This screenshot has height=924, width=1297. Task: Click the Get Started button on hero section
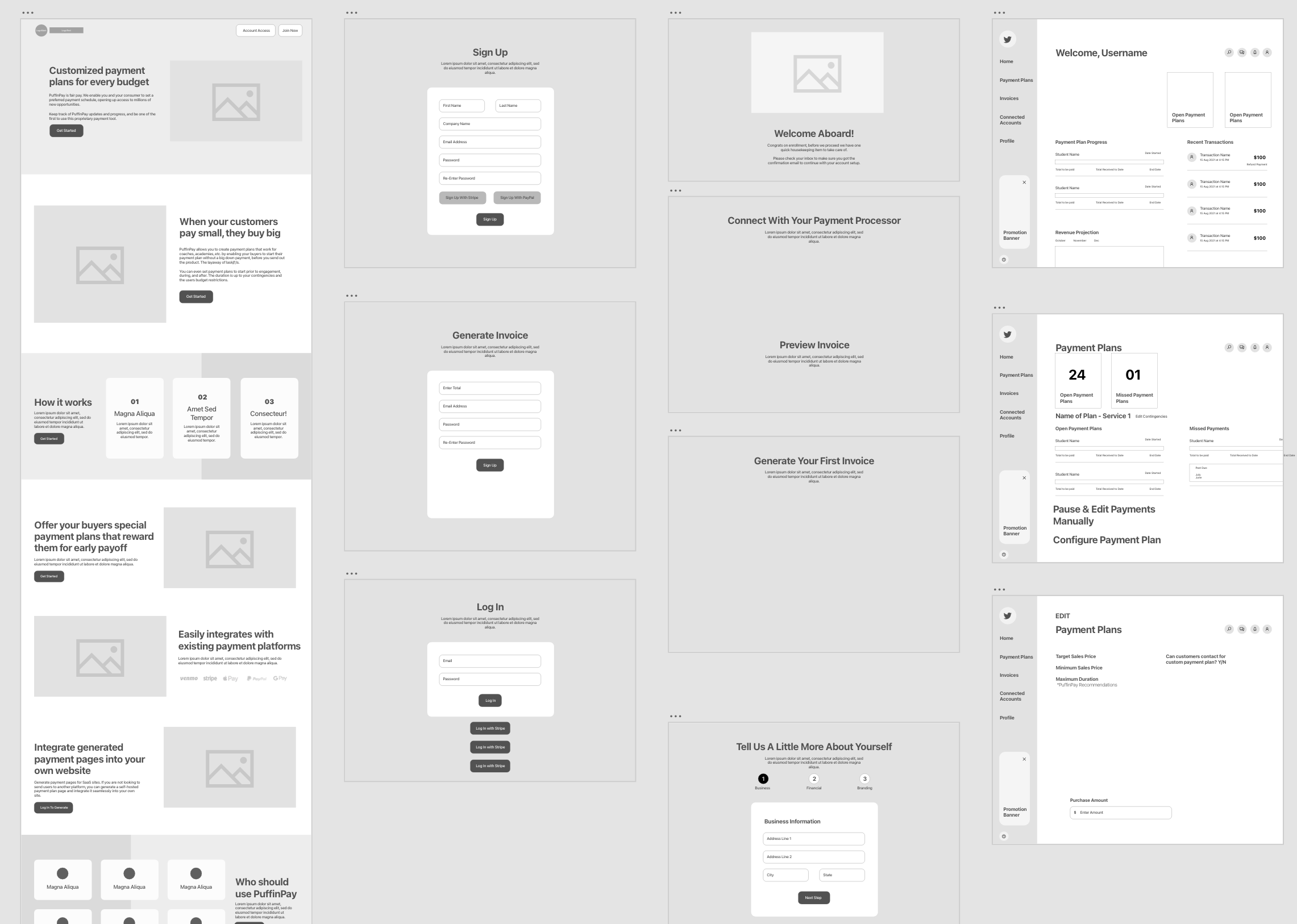pyautogui.click(x=66, y=131)
